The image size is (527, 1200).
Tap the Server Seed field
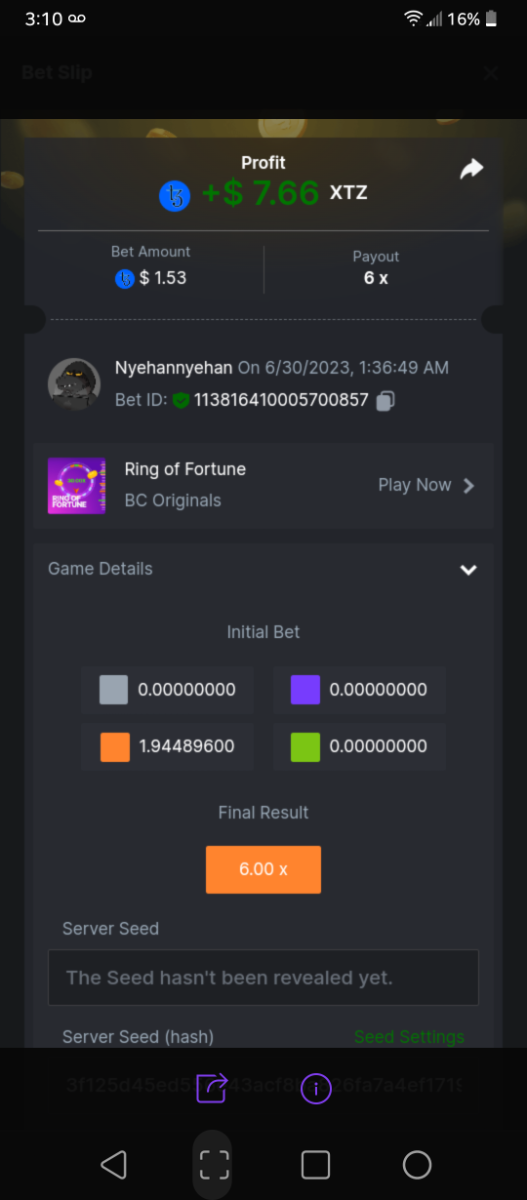[x=263, y=977]
